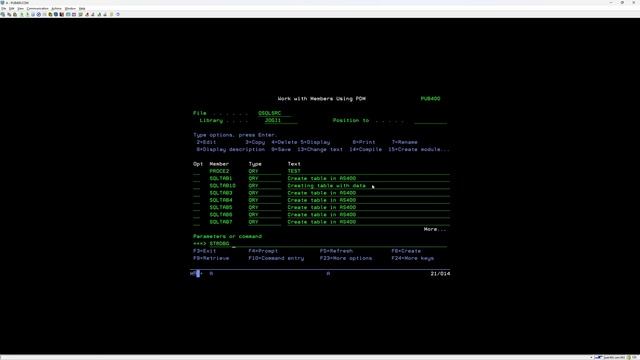Click member name SQLTAB7

[221, 222]
